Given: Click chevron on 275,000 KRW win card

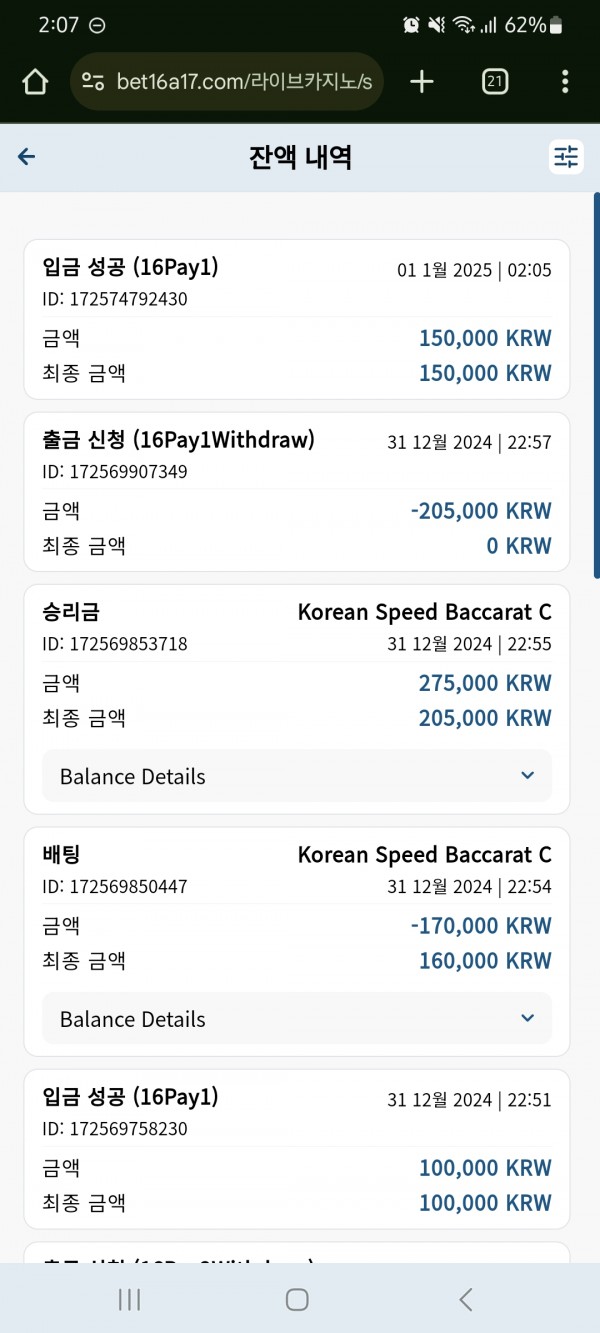Looking at the screenshot, I should [528, 776].
